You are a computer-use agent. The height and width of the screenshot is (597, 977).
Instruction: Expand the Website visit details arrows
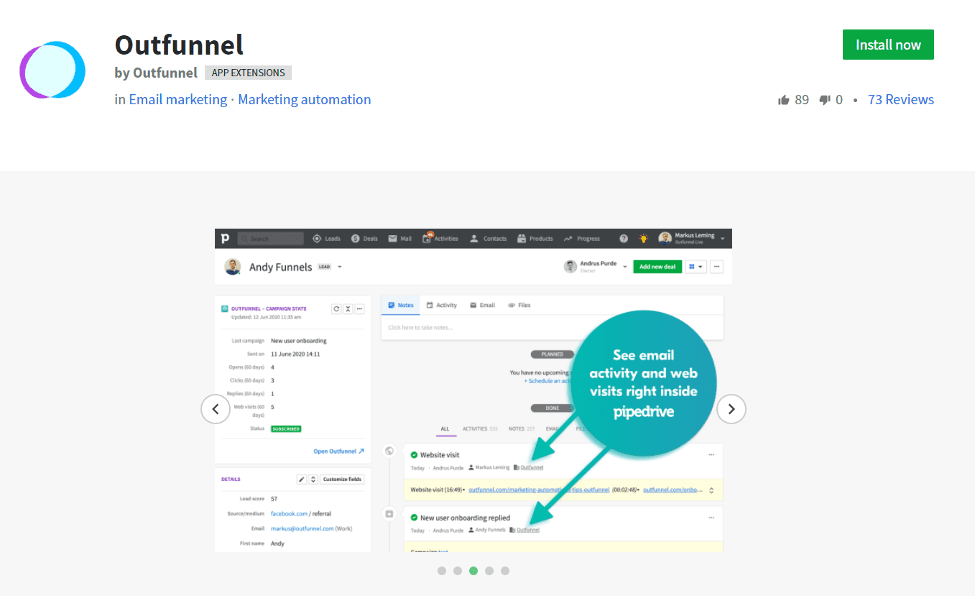(712, 490)
